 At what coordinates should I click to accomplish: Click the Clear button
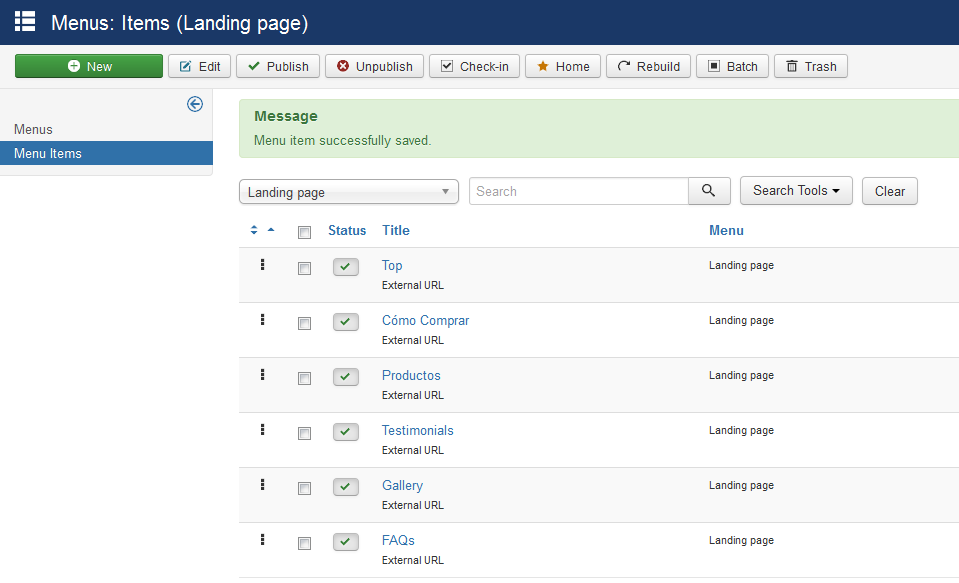point(889,190)
